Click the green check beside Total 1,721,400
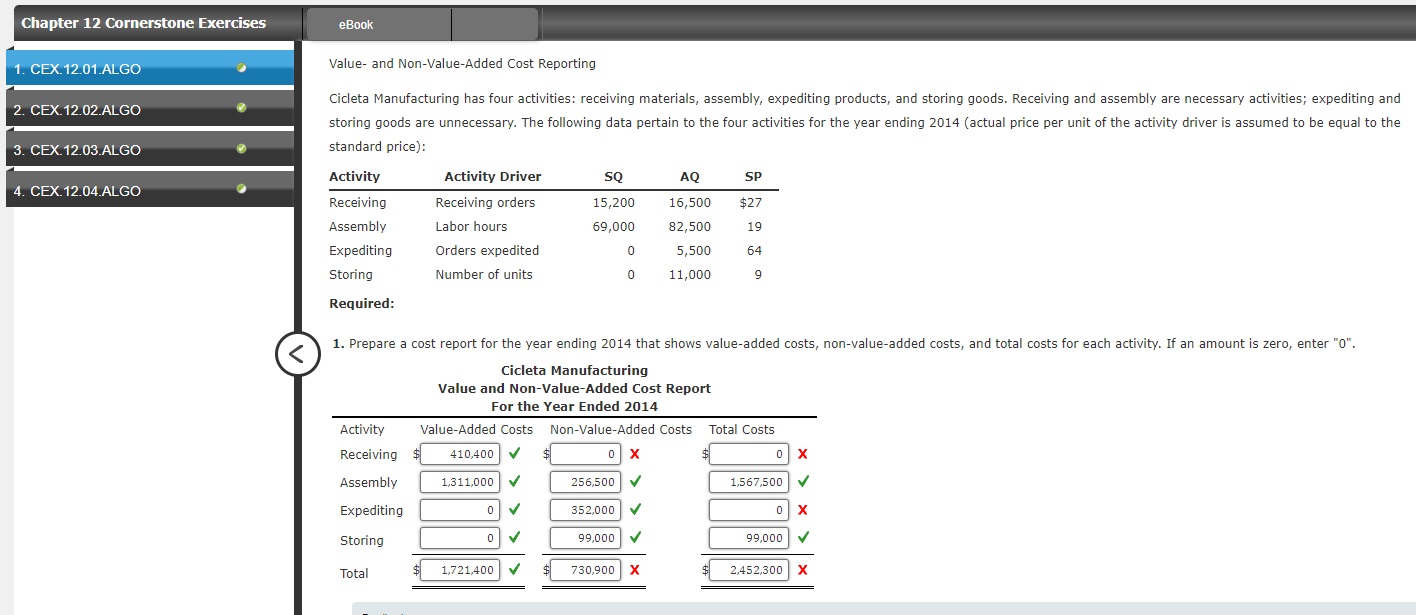 point(514,569)
